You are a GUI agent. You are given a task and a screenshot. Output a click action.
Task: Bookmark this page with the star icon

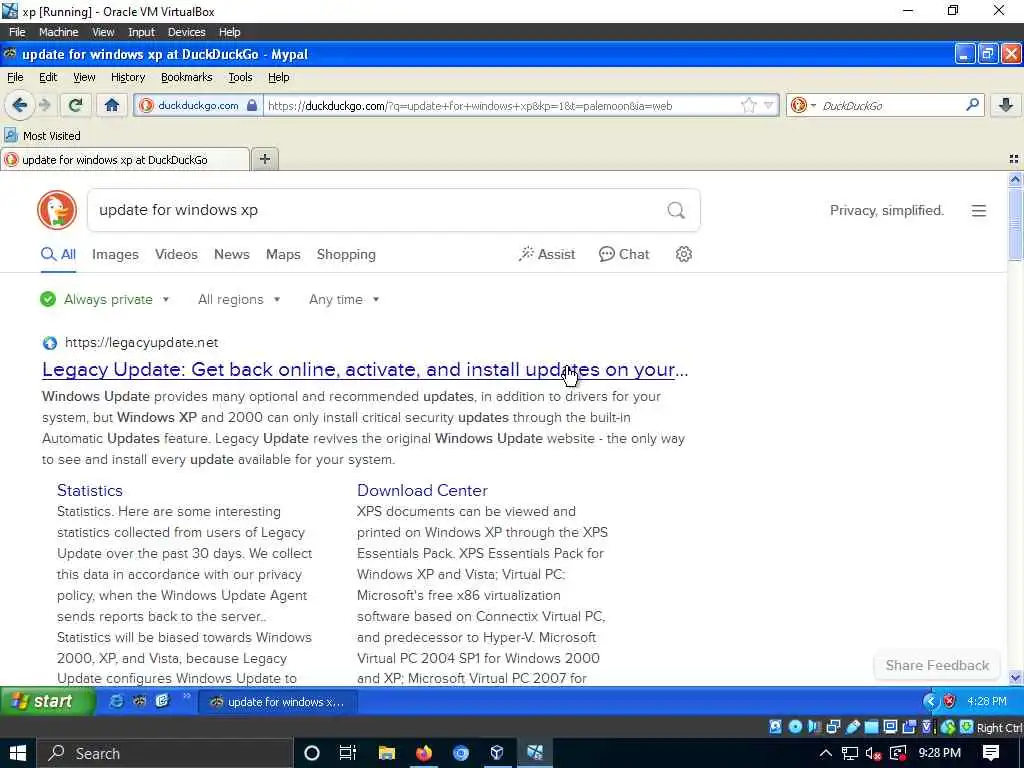tap(748, 105)
